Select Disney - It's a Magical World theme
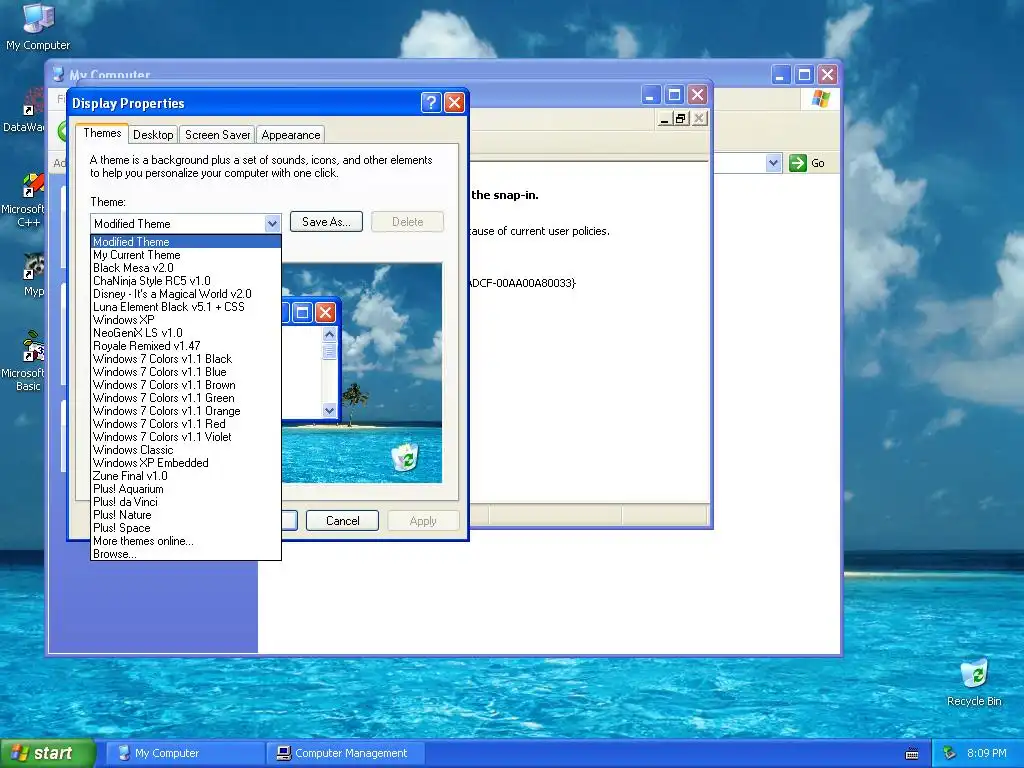1024x768 pixels. click(185, 294)
